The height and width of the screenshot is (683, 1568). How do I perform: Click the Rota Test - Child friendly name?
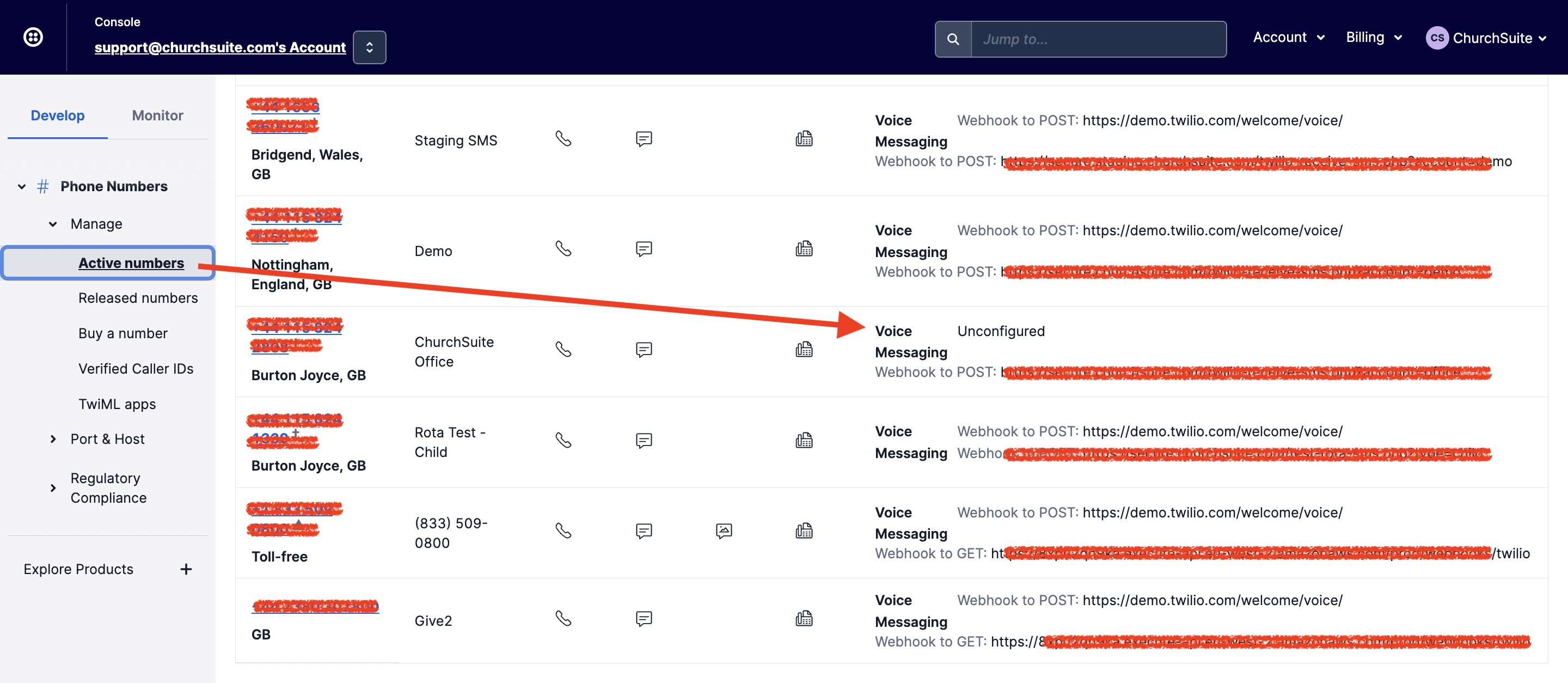(450, 443)
